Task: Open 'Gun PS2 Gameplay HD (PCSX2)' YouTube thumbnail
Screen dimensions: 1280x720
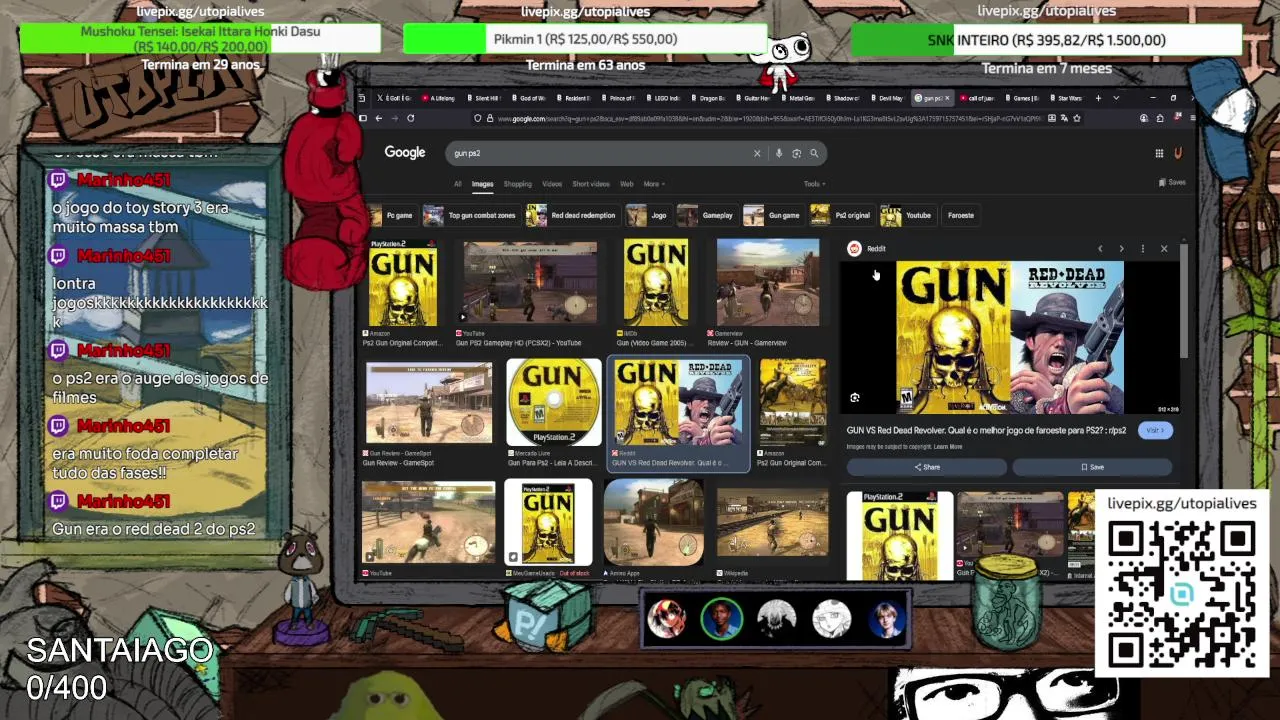Action: pos(530,283)
